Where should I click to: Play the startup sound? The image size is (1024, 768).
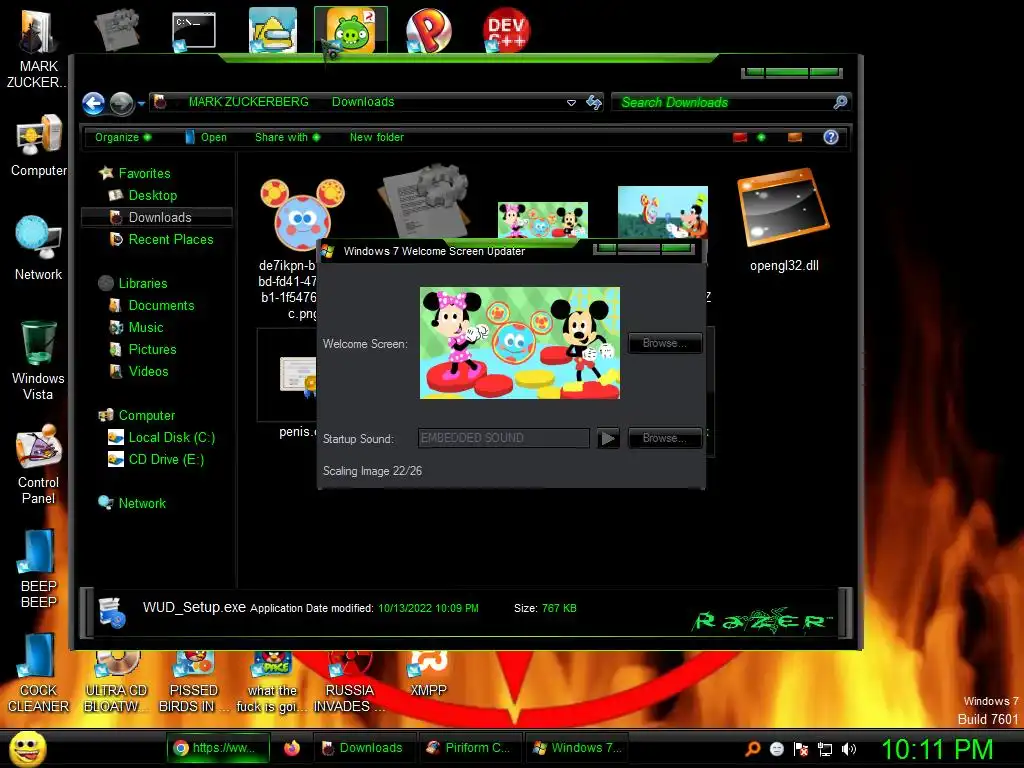pyautogui.click(x=608, y=438)
